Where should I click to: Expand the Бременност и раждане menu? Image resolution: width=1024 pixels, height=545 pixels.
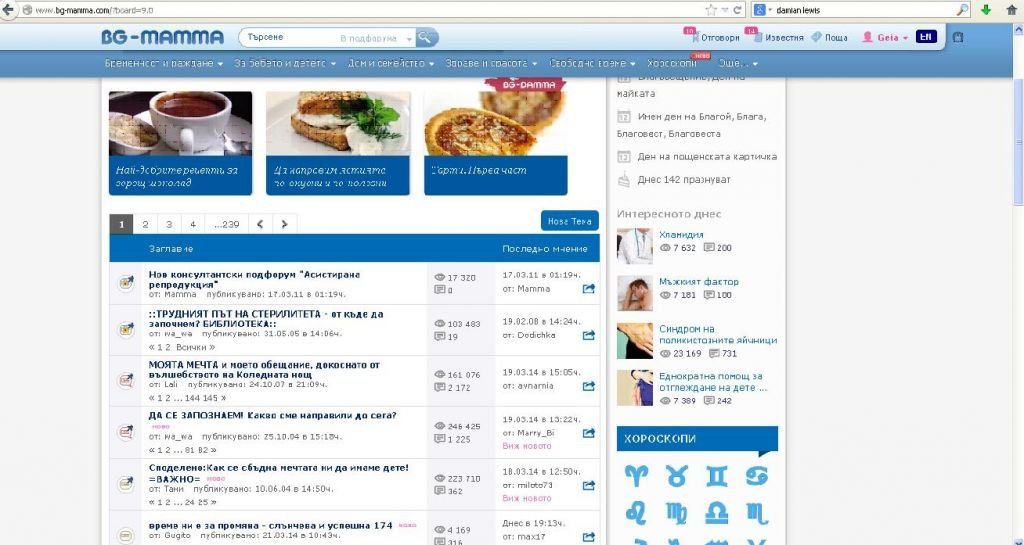[x=163, y=64]
